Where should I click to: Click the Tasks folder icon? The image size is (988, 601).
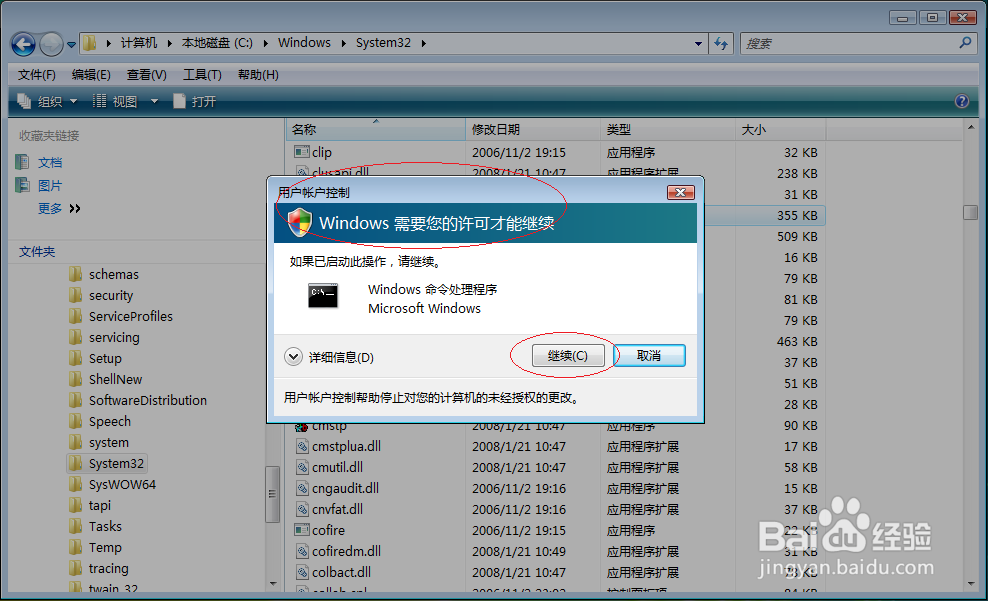pos(76,526)
